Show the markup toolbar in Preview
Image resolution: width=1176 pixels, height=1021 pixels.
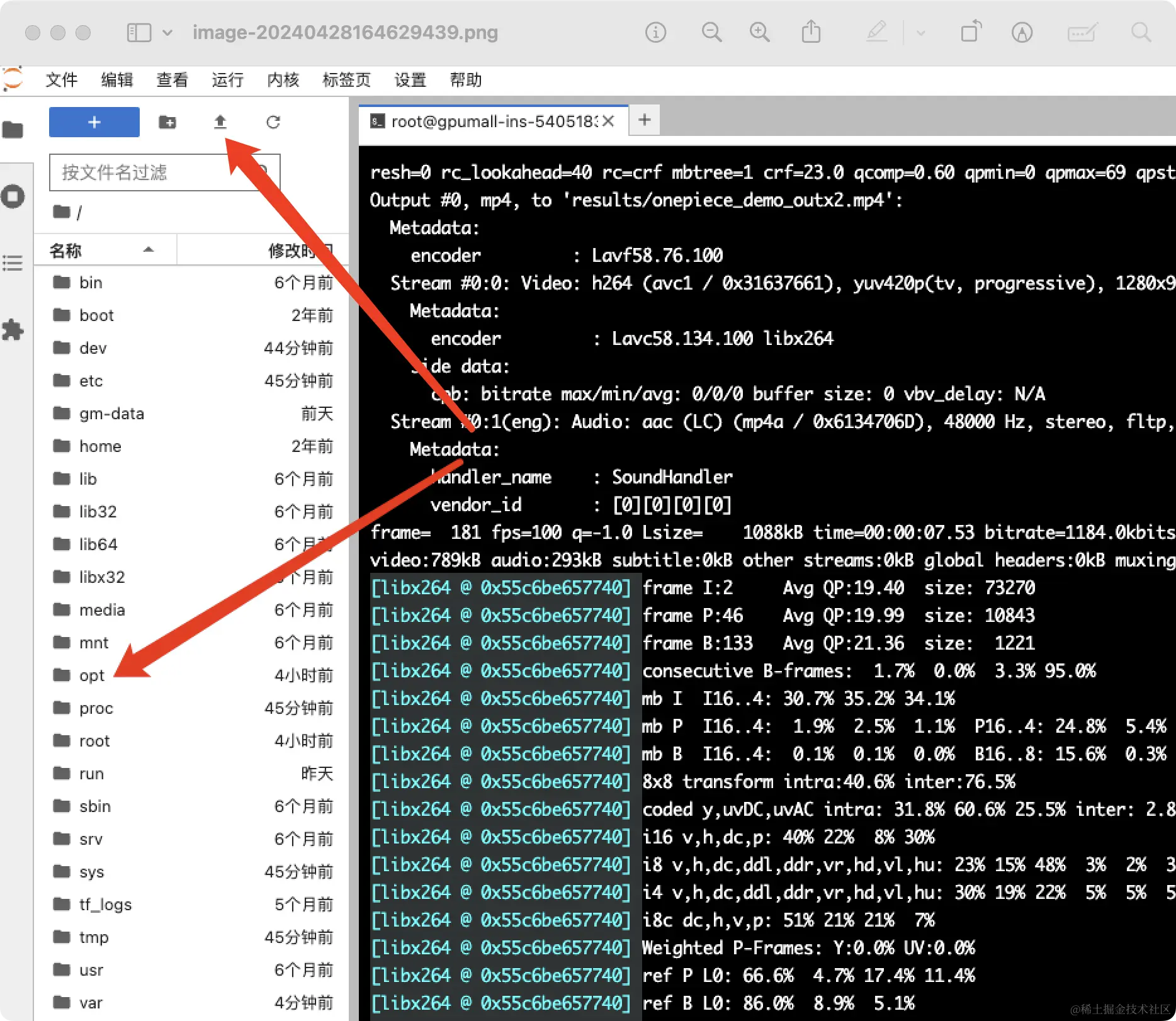[x=1022, y=32]
